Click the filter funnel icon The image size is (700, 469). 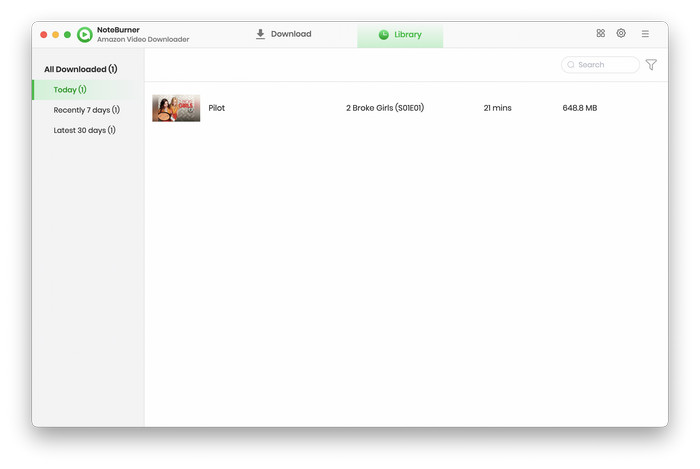click(651, 65)
